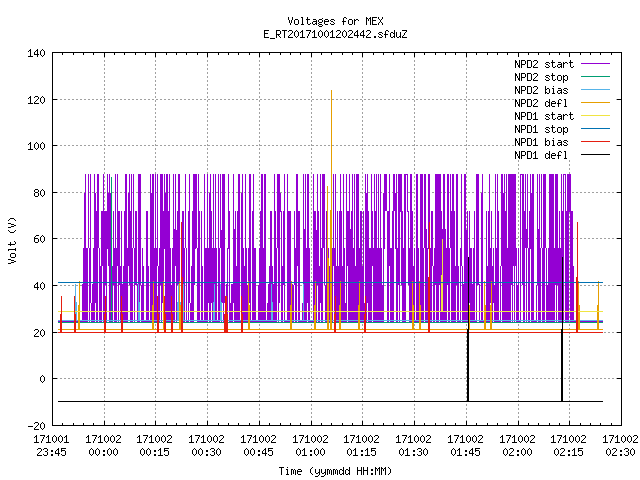Click the orange line sample beside NPD2 defl
Viewport: 640px width, 480px height.
tap(596, 102)
